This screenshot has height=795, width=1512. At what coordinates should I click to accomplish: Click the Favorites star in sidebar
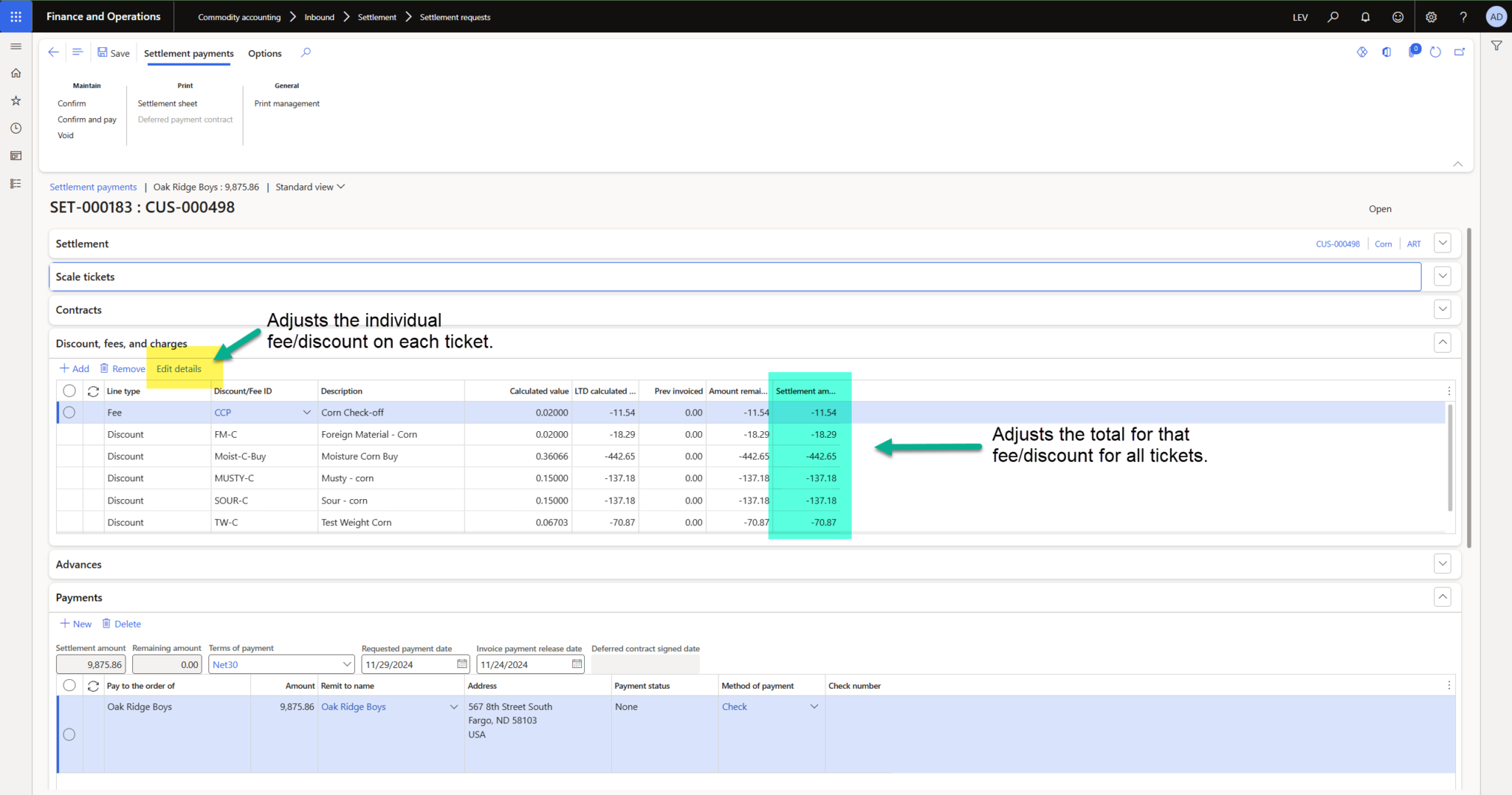(x=16, y=101)
